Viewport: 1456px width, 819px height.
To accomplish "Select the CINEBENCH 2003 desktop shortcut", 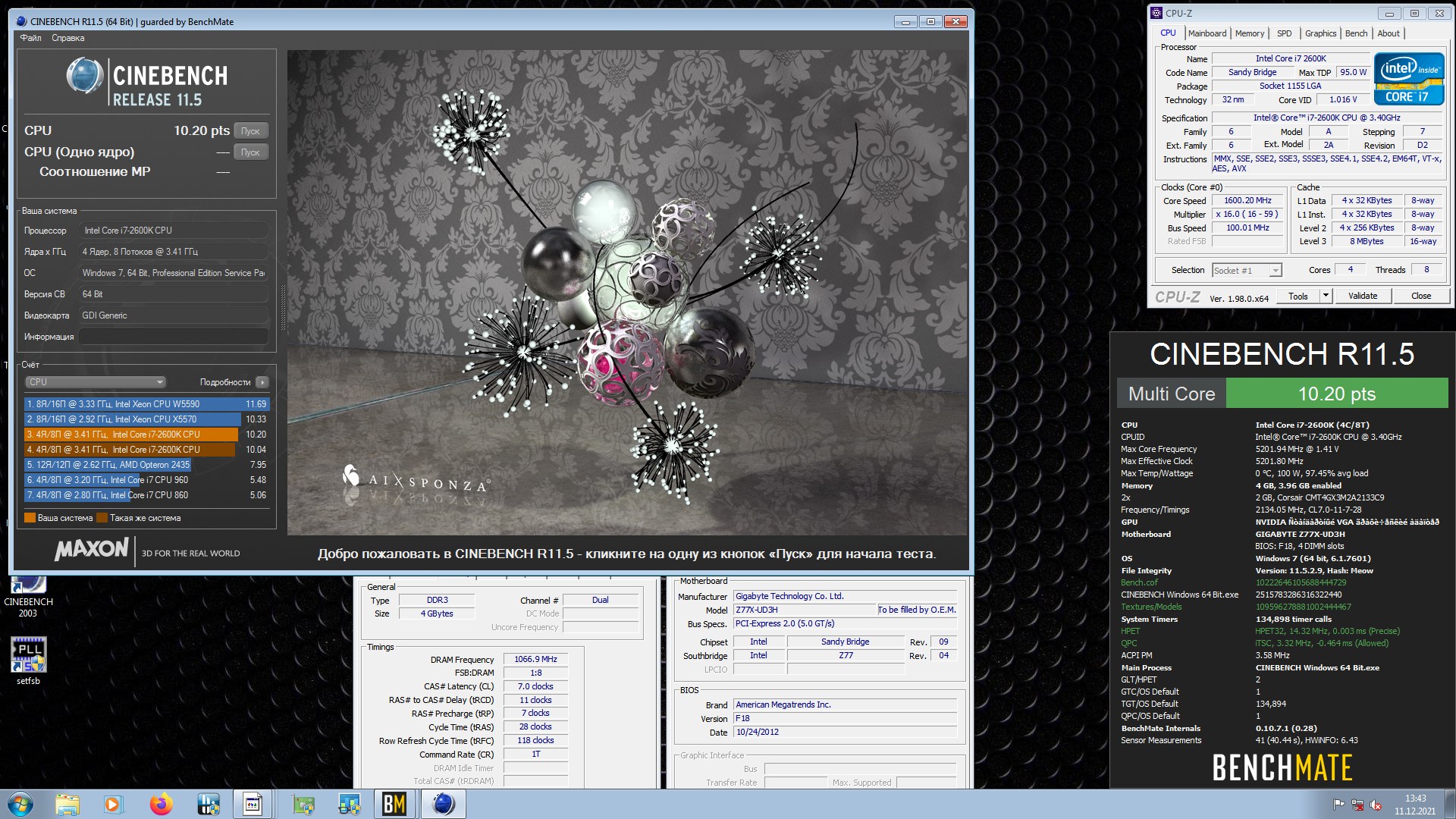I will point(28,598).
